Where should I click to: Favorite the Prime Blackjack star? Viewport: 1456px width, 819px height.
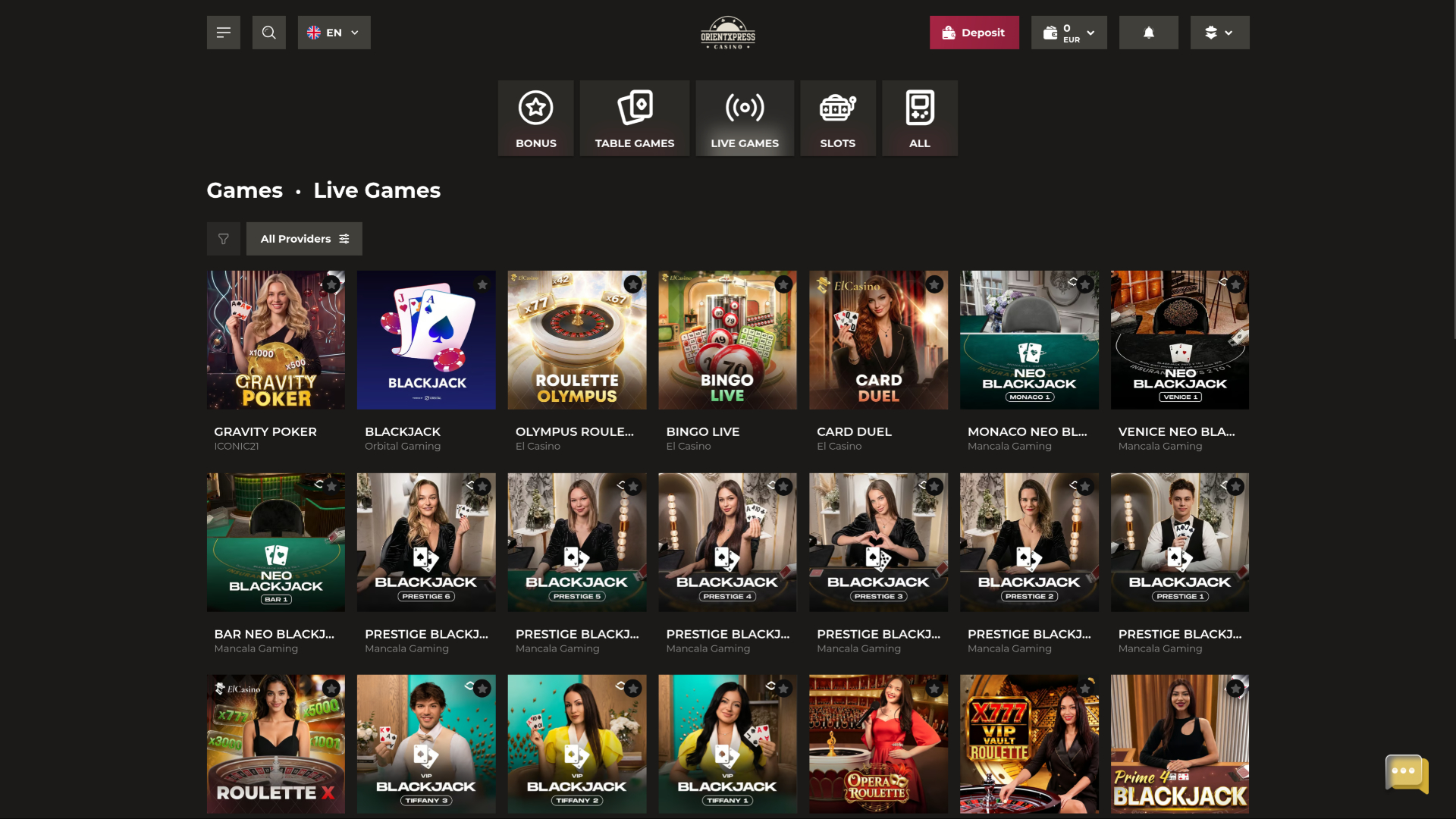coord(1235,689)
